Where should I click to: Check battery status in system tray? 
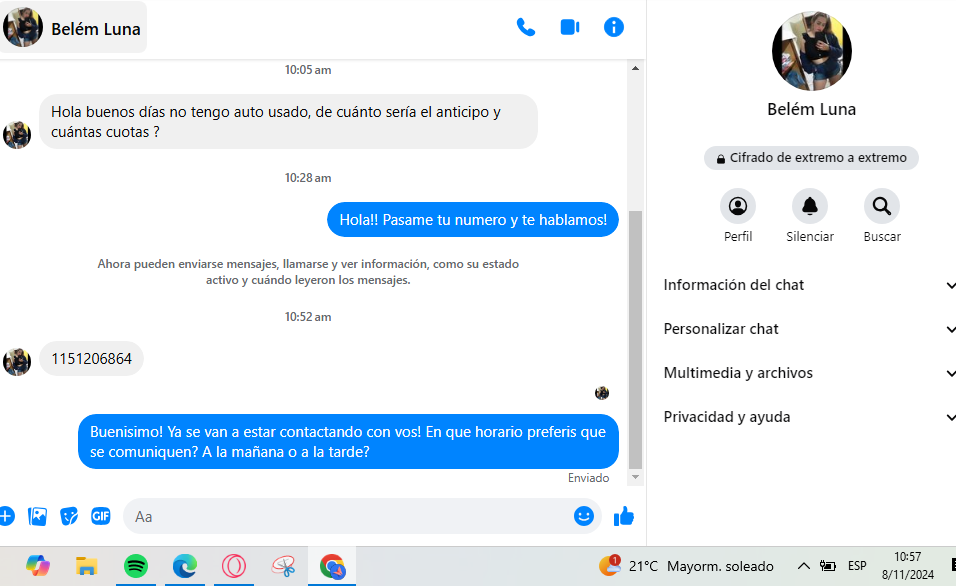[827, 566]
